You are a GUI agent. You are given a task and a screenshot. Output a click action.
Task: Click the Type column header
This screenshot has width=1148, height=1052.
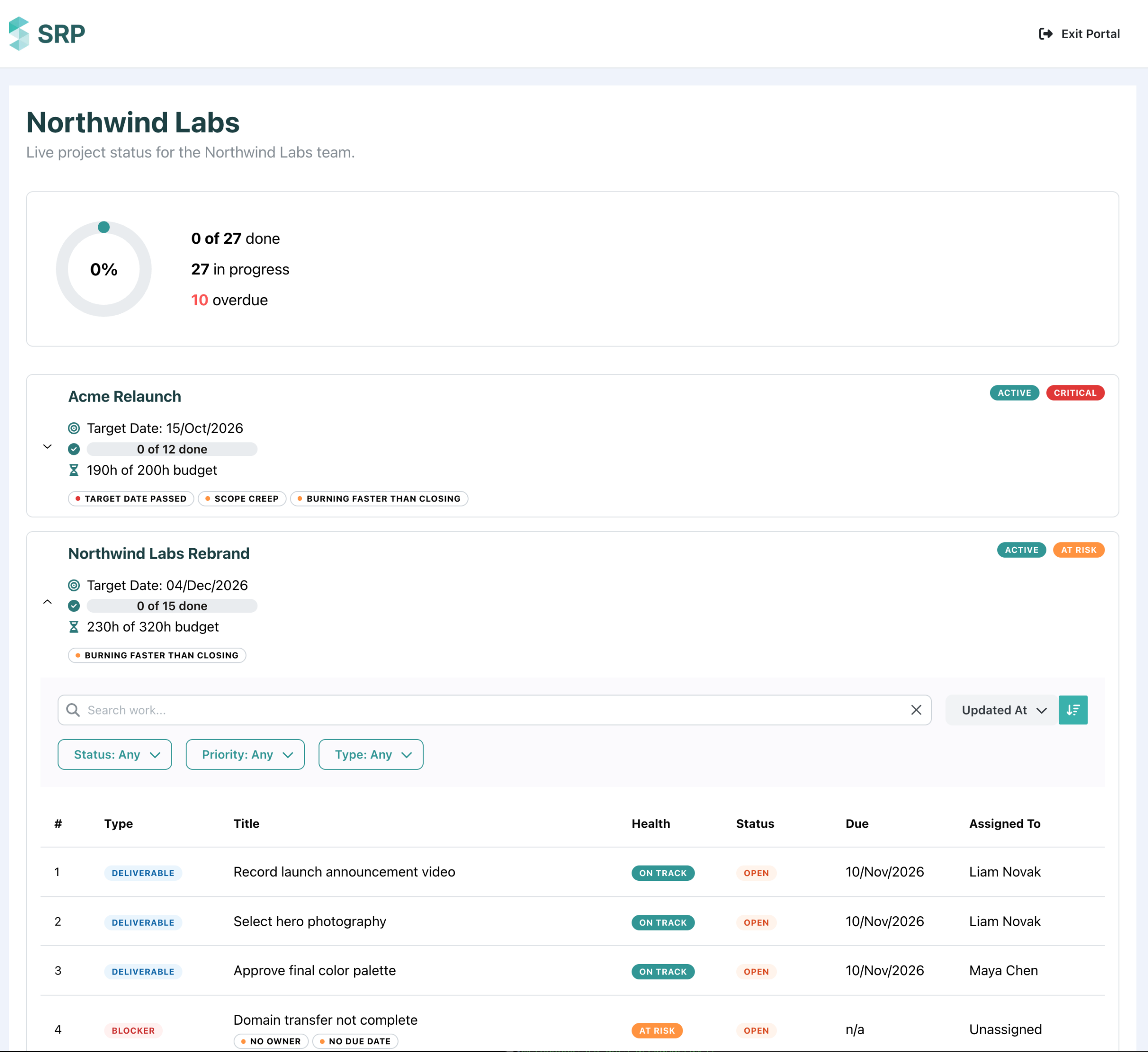point(118,823)
